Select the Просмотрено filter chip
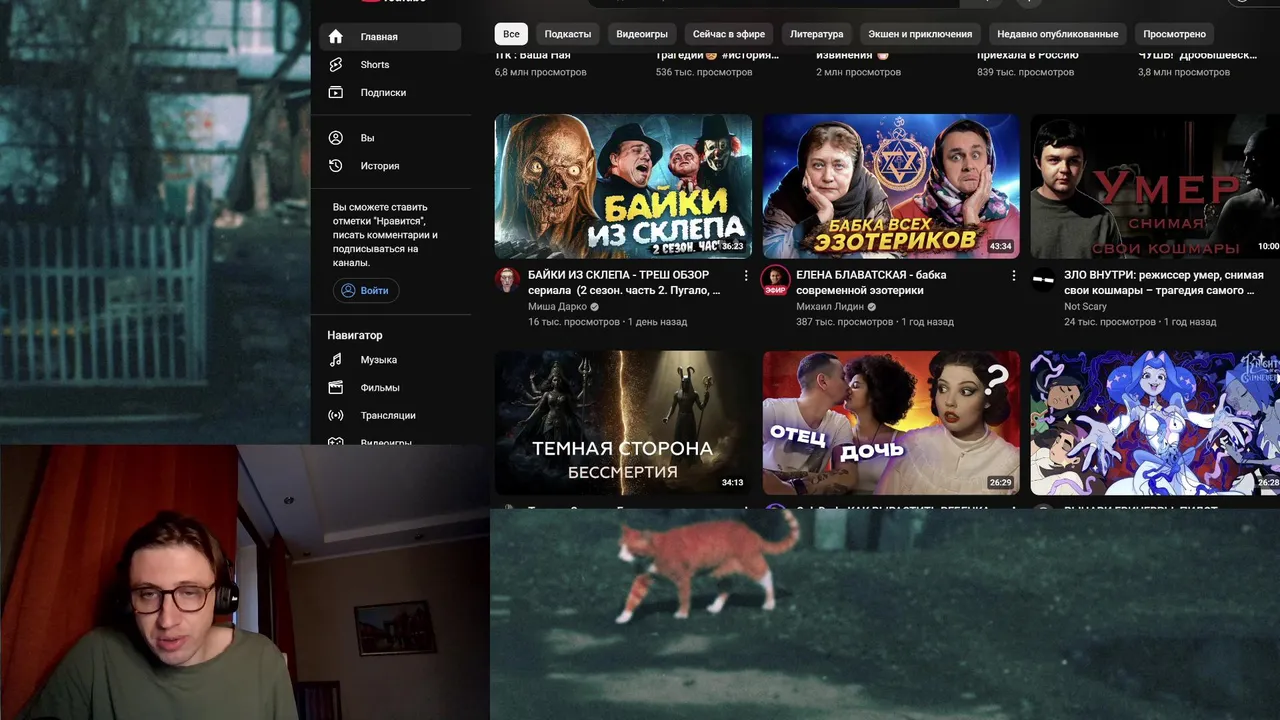1280x720 pixels. [1175, 34]
